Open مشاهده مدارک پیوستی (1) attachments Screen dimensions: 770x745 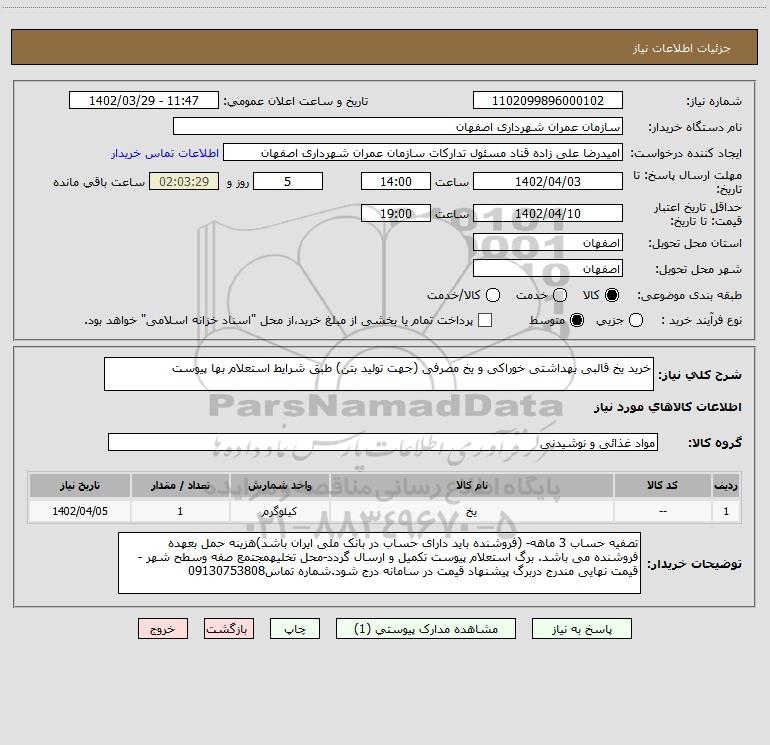pyautogui.click(x=426, y=629)
